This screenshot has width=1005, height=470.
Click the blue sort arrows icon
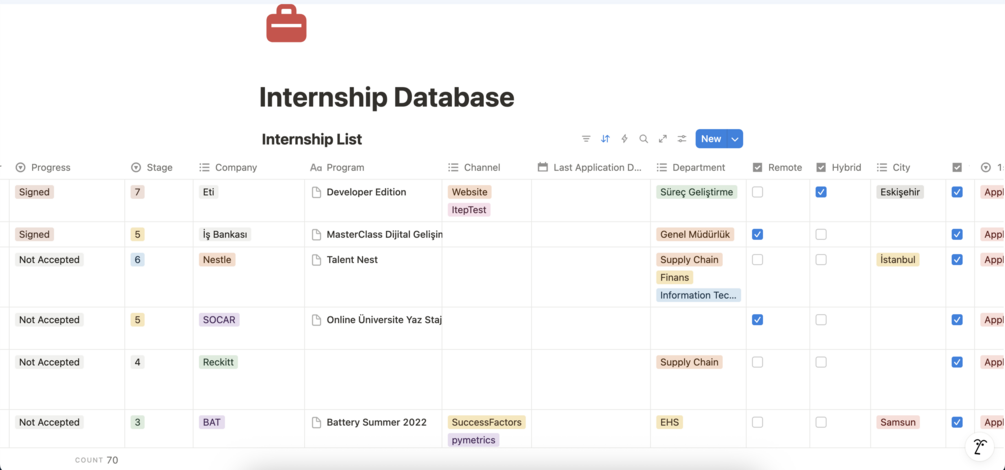pyautogui.click(x=605, y=139)
